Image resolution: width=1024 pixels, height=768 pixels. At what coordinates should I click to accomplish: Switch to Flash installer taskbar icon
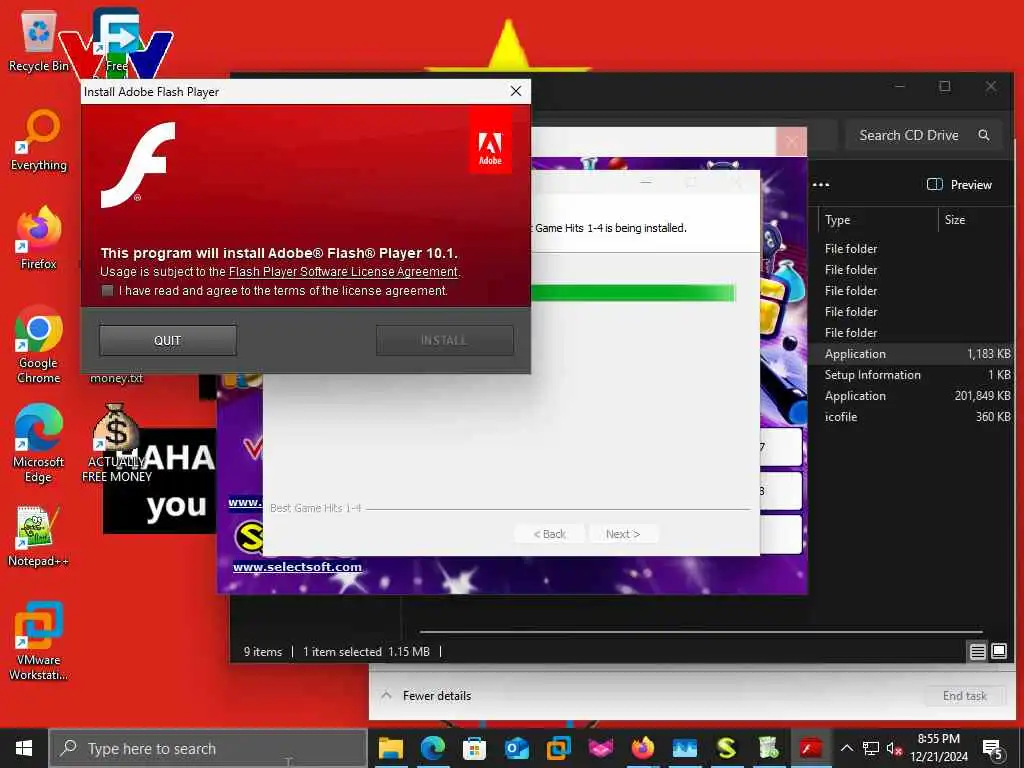[x=810, y=748]
